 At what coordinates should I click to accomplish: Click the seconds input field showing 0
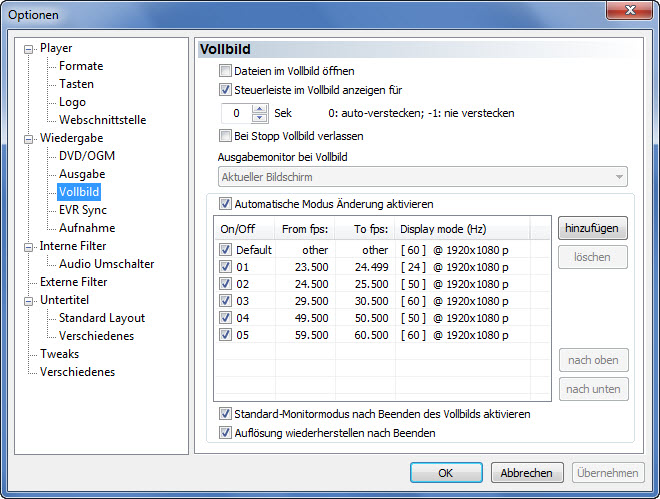(237, 113)
